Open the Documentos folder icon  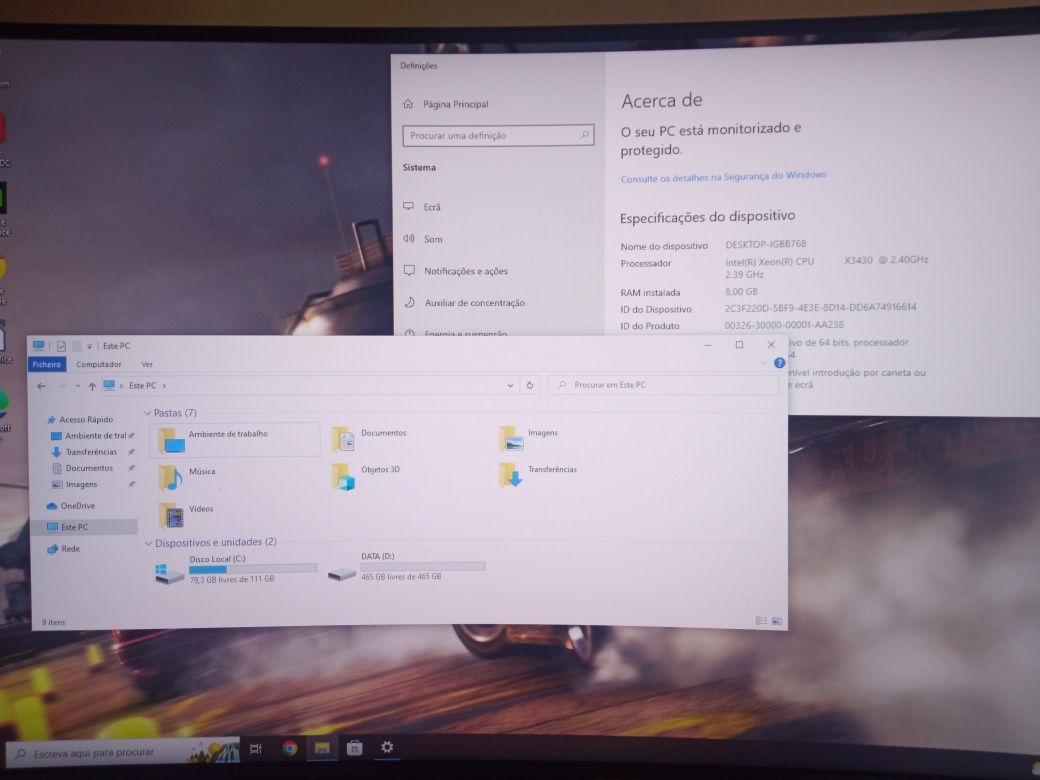tap(343, 439)
